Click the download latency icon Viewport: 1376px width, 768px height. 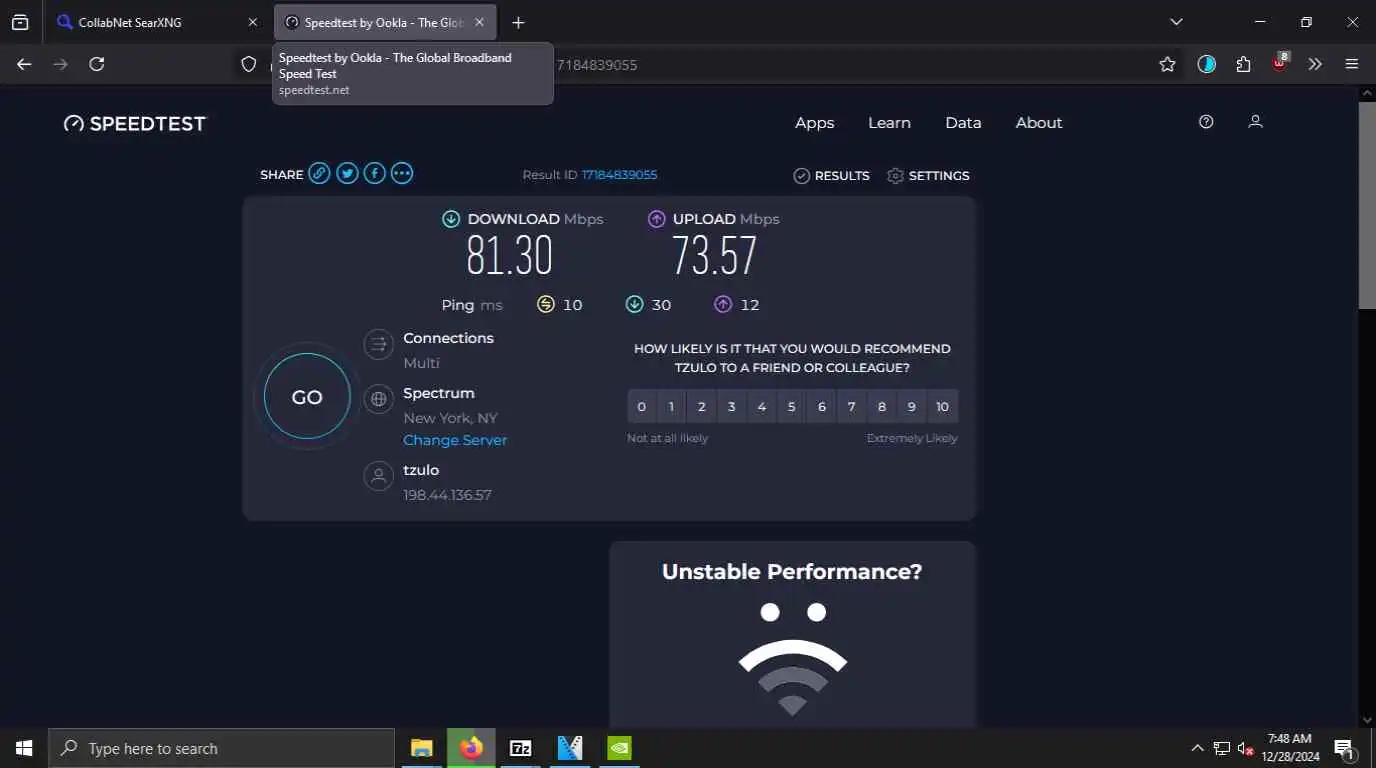(634, 304)
